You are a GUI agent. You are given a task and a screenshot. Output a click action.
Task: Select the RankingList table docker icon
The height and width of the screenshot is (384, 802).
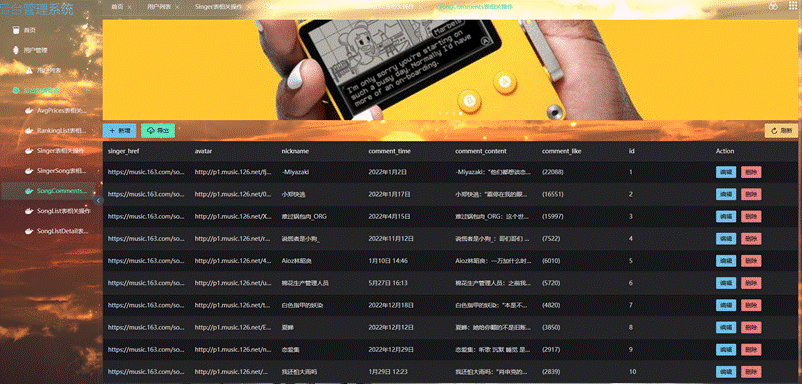pyautogui.click(x=29, y=131)
